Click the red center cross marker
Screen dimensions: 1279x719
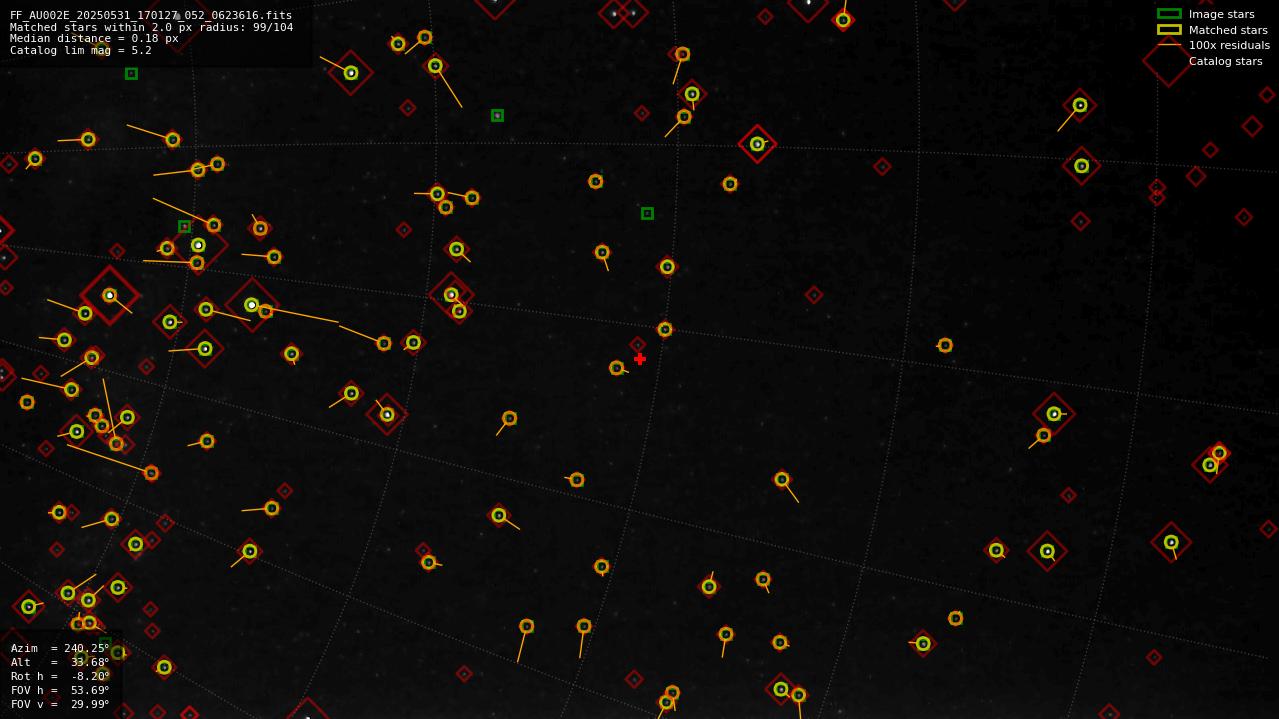(x=640, y=359)
